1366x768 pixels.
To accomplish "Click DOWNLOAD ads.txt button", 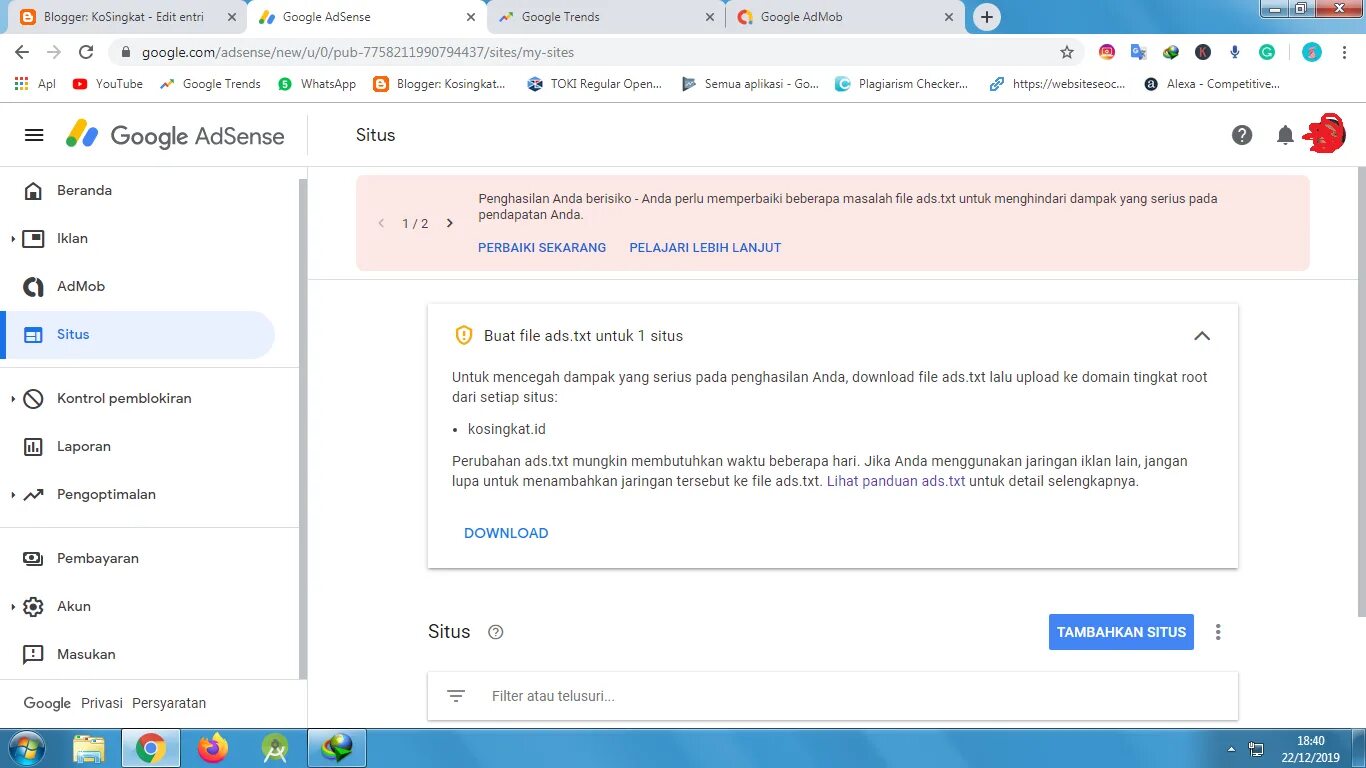I will click(506, 533).
